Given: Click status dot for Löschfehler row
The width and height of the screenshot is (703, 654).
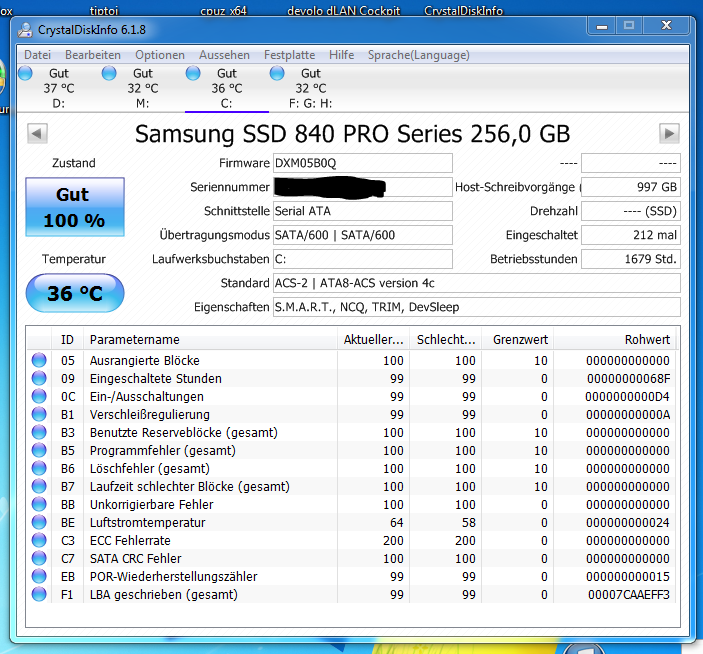Looking at the screenshot, I should coord(39,468).
